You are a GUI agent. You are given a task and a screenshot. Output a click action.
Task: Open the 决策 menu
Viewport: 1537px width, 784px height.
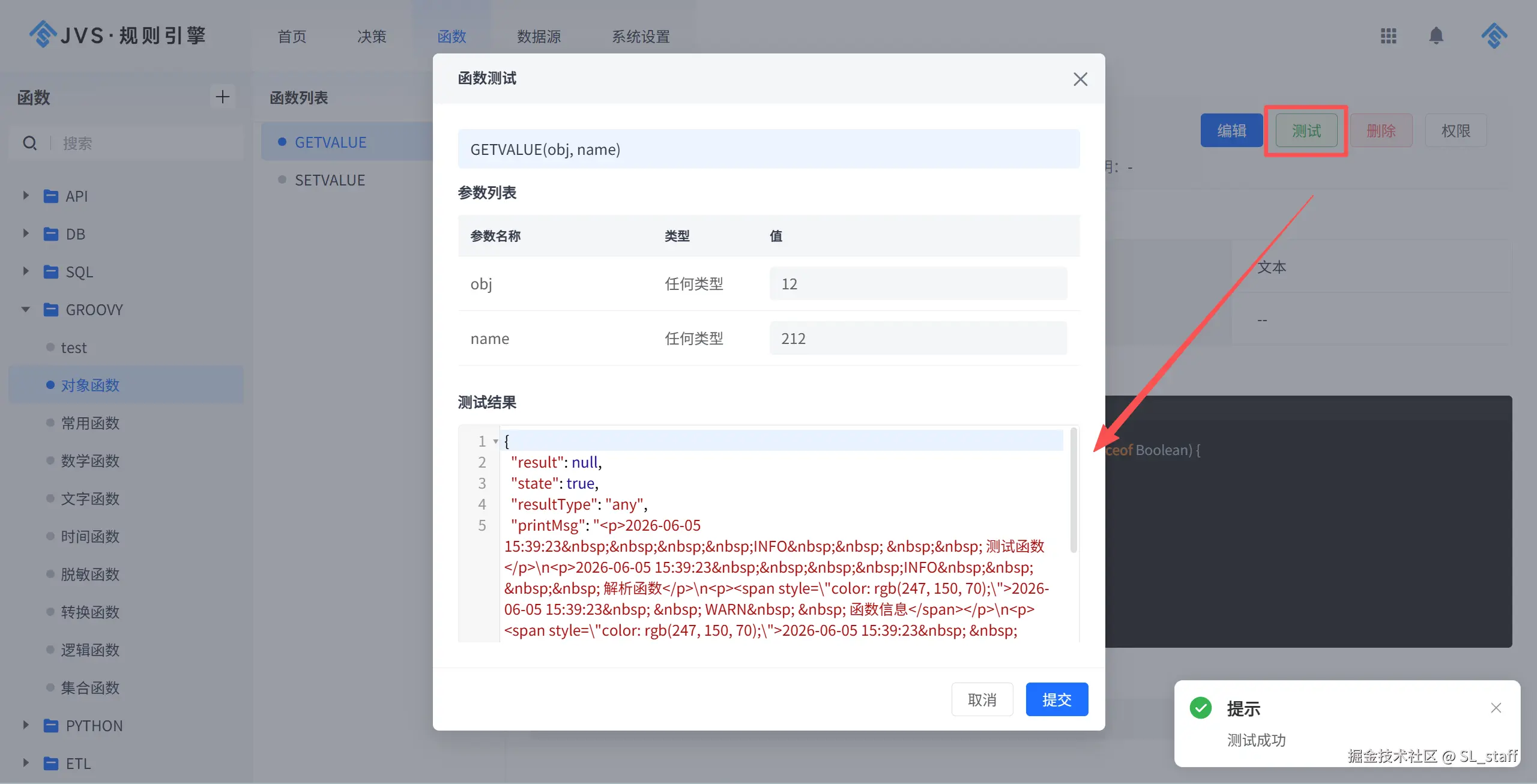pyautogui.click(x=372, y=37)
